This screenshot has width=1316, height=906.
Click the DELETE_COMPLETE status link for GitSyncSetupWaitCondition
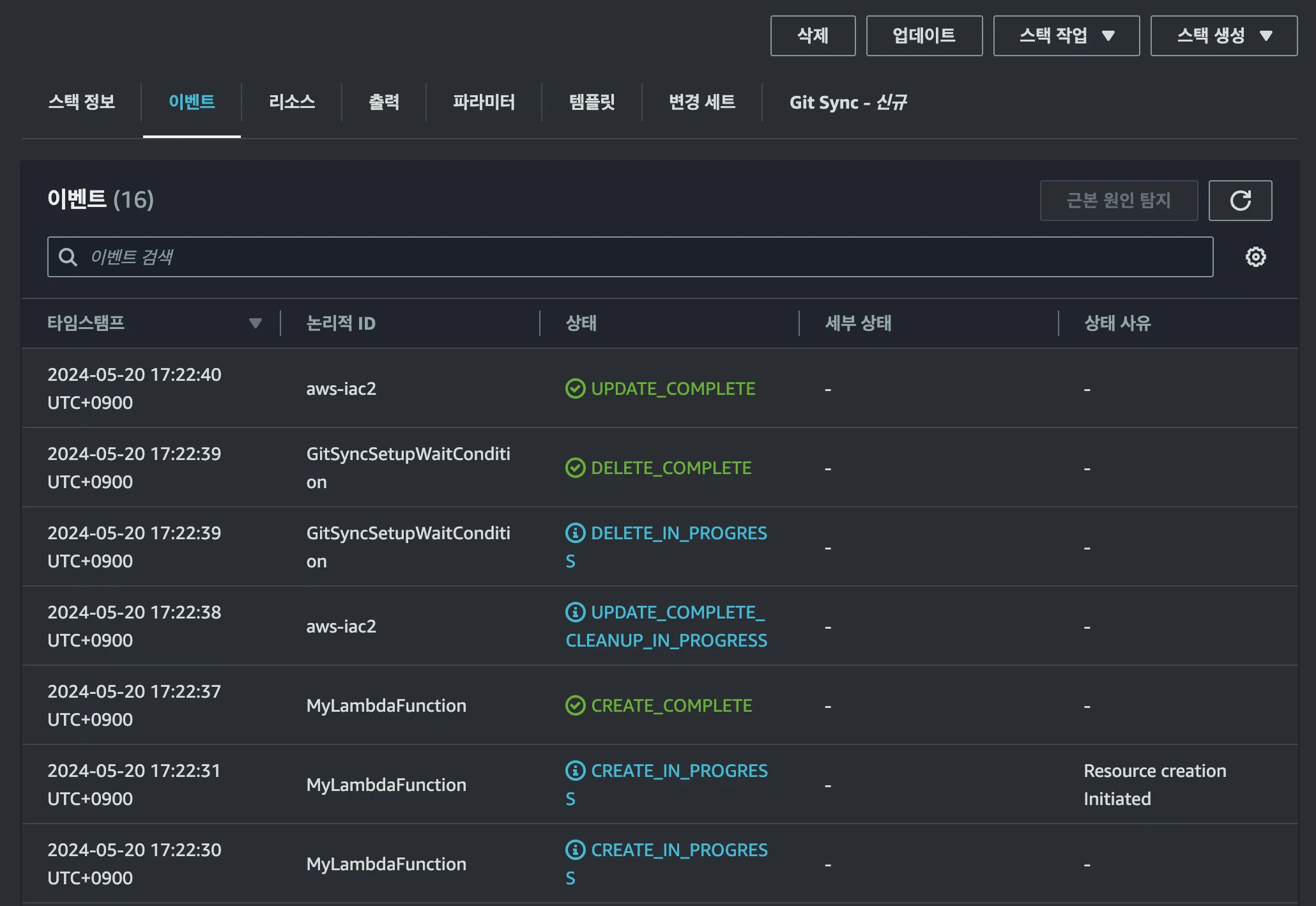(x=671, y=467)
